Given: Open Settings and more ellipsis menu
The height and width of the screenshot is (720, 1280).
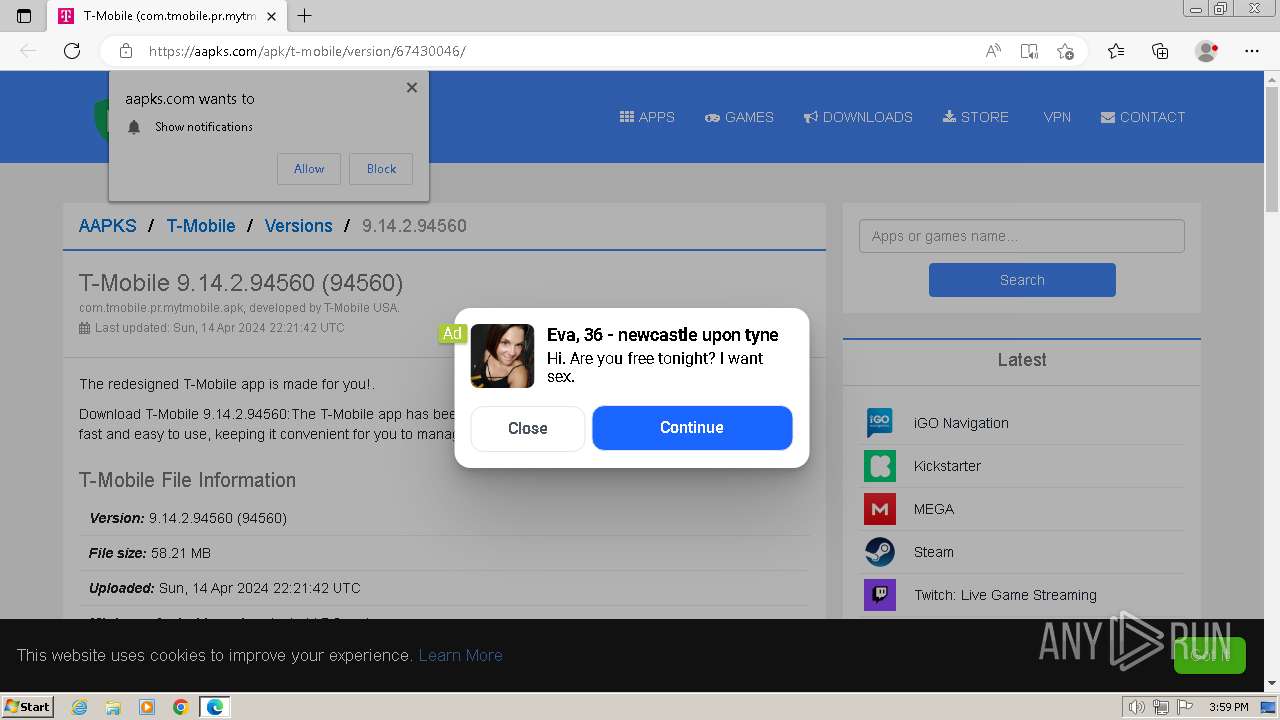Looking at the screenshot, I should pyautogui.click(x=1252, y=51).
